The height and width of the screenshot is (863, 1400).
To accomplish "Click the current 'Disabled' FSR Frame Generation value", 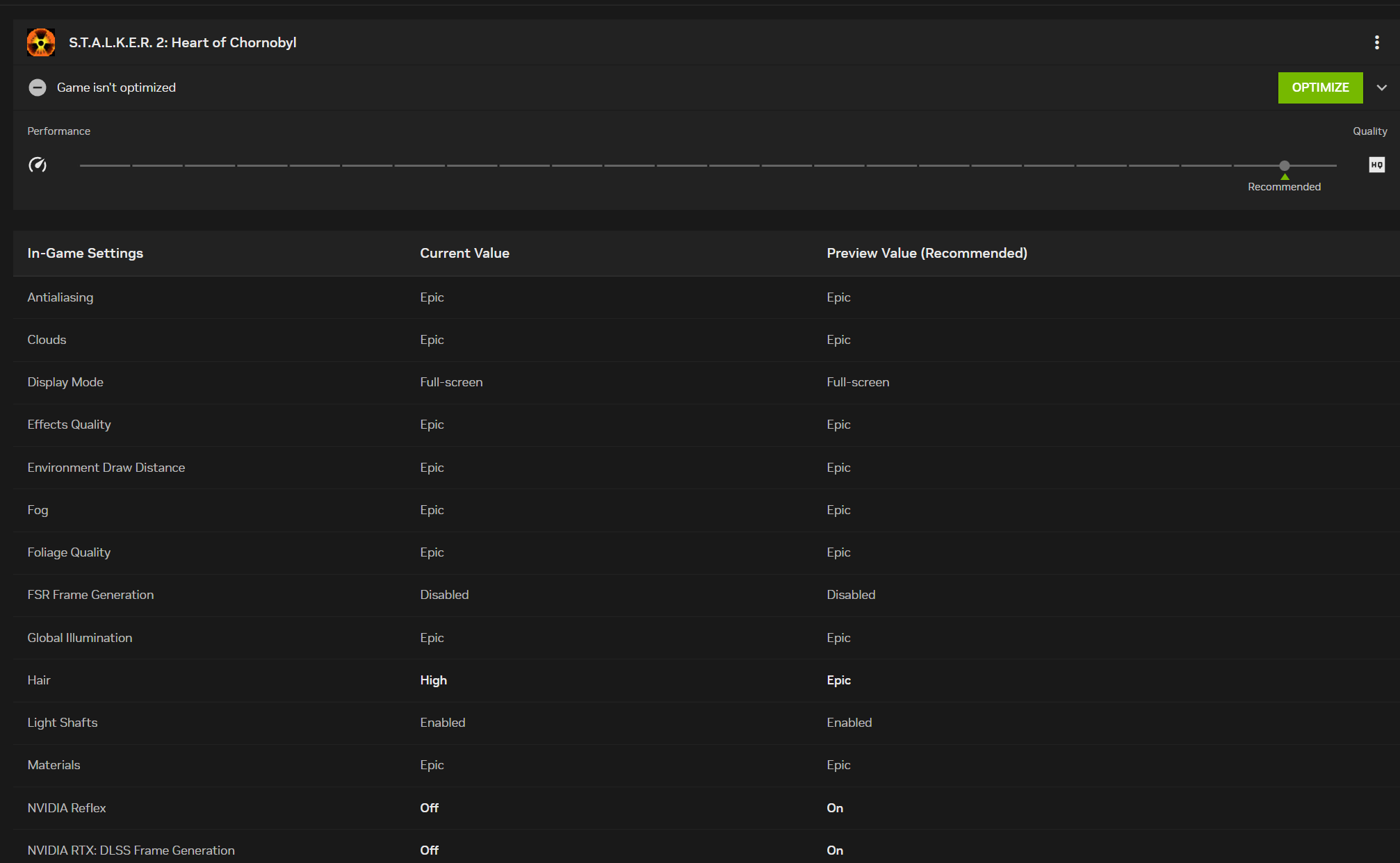I will (x=444, y=595).
